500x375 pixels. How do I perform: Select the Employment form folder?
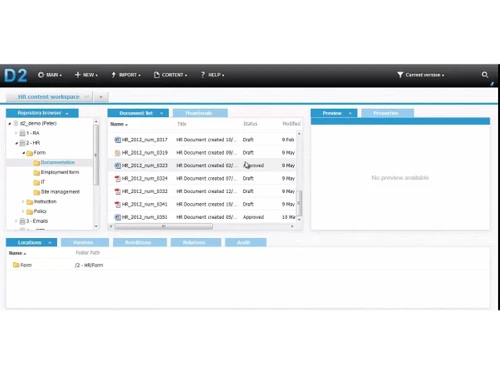60,172
